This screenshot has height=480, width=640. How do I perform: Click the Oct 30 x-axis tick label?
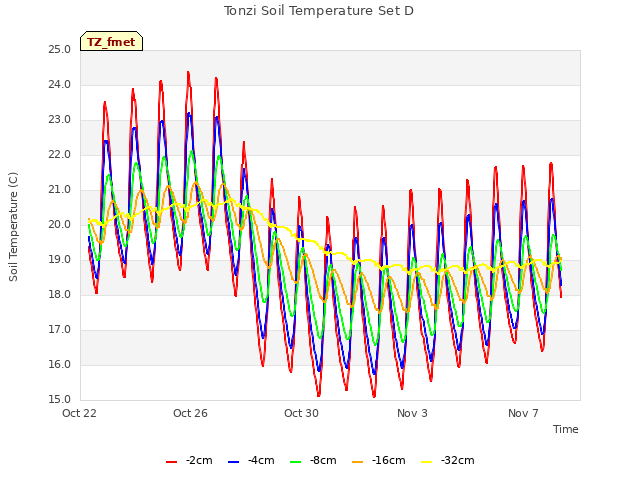point(301,413)
